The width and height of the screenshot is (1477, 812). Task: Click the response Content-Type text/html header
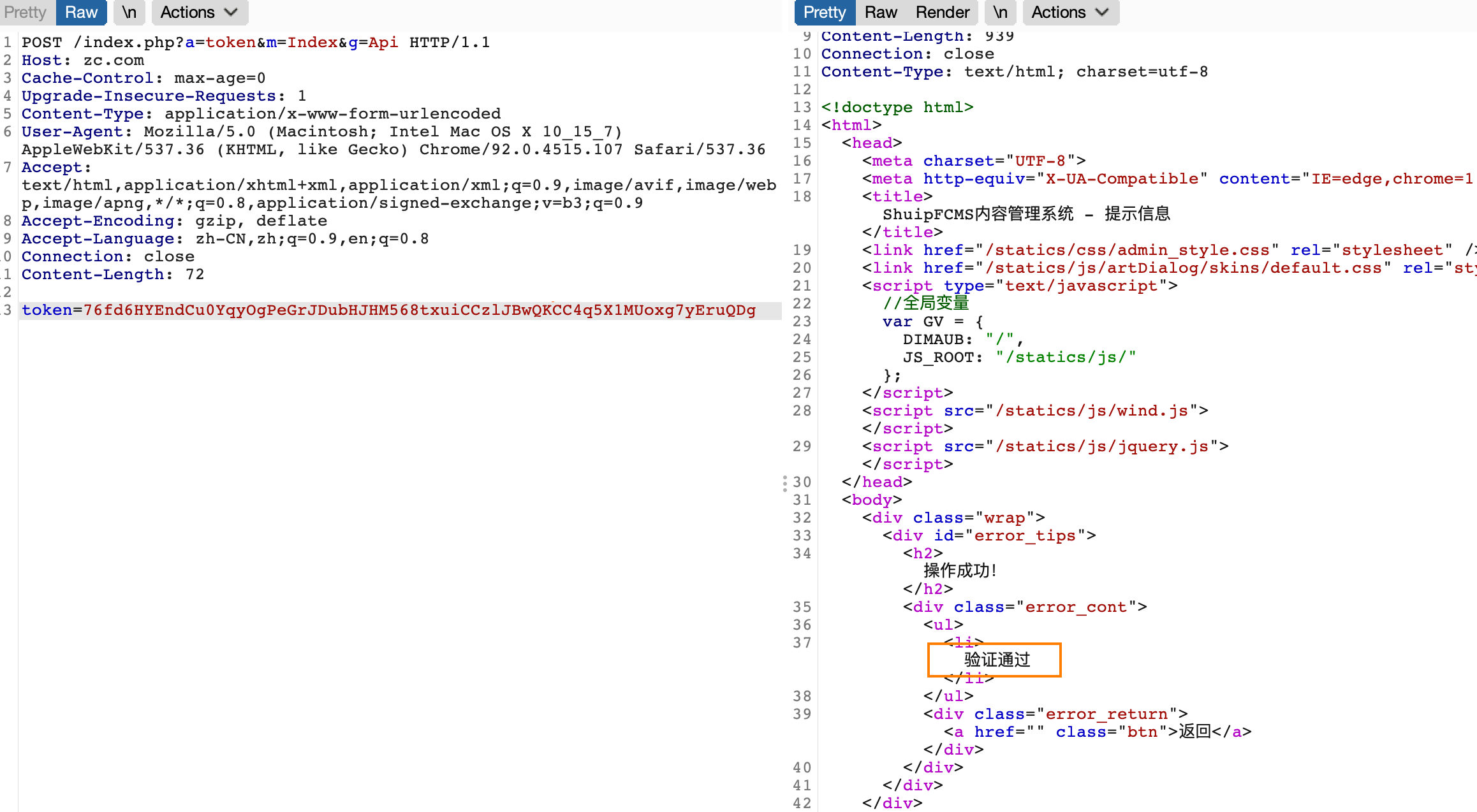coord(1015,72)
